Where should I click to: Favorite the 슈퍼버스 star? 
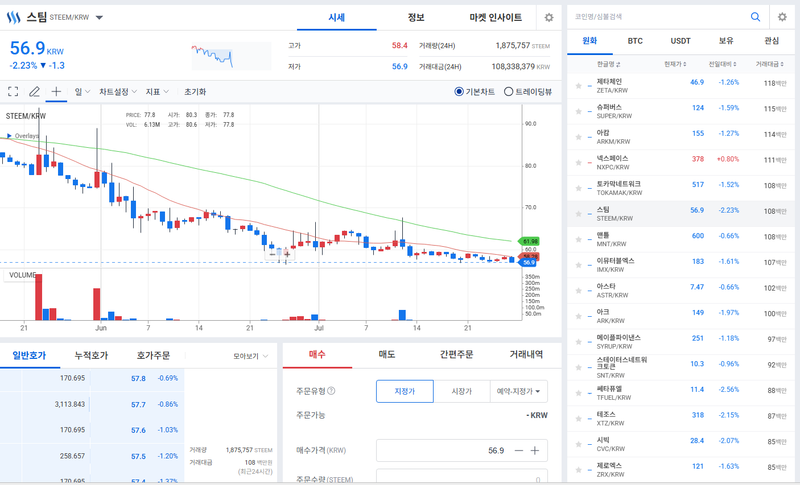tap(579, 111)
